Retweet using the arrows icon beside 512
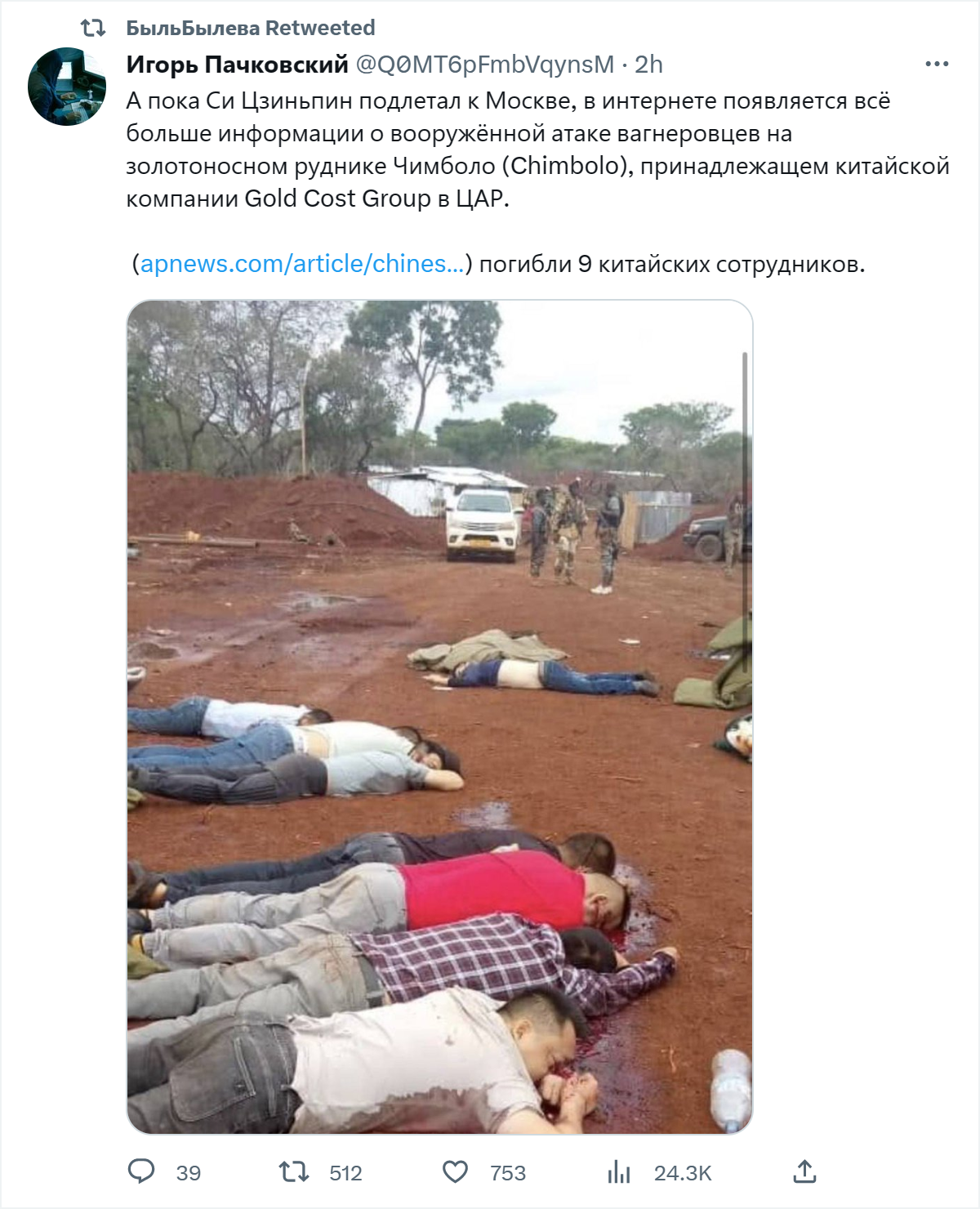The image size is (980, 1209). point(294,1172)
